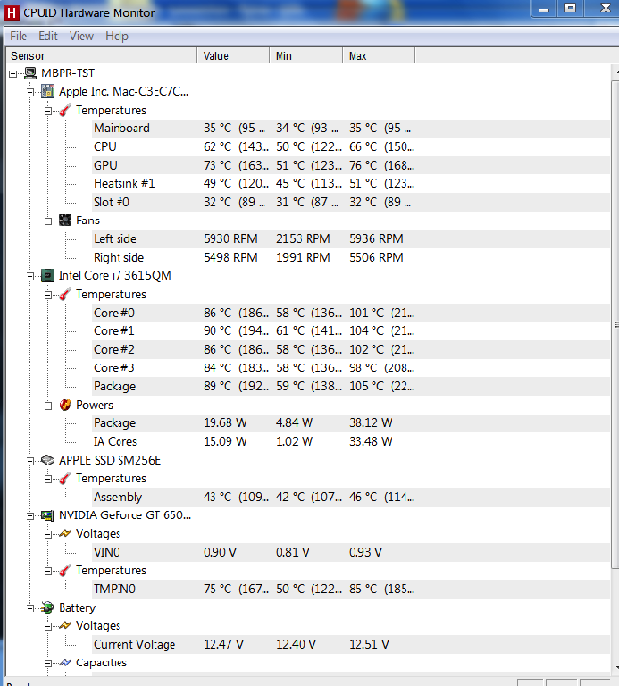Open the View menu
Image resolution: width=619 pixels, height=686 pixels.
pyautogui.click(x=82, y=36)
